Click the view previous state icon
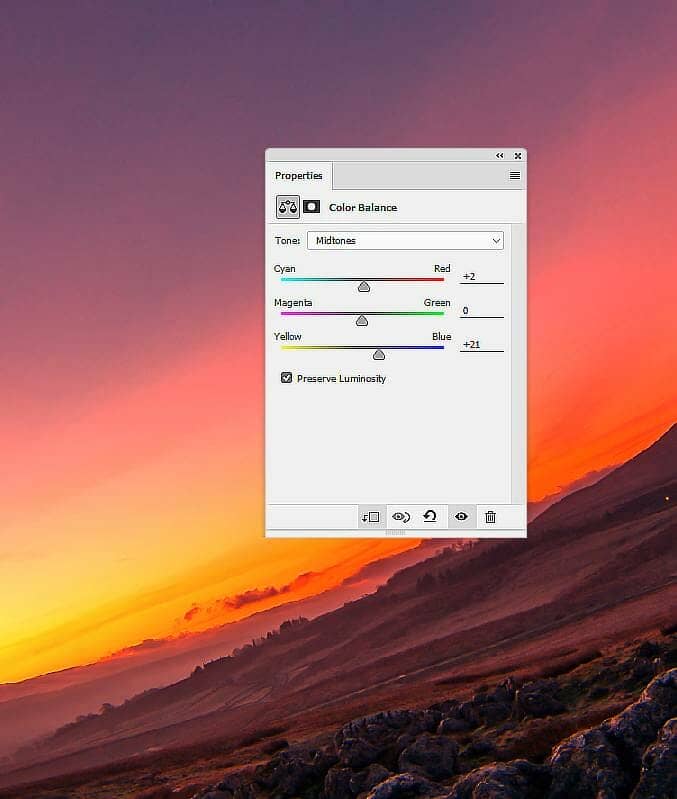Image resolution: width=677 pixels, height=799 pixels. (x=400, y=517)
